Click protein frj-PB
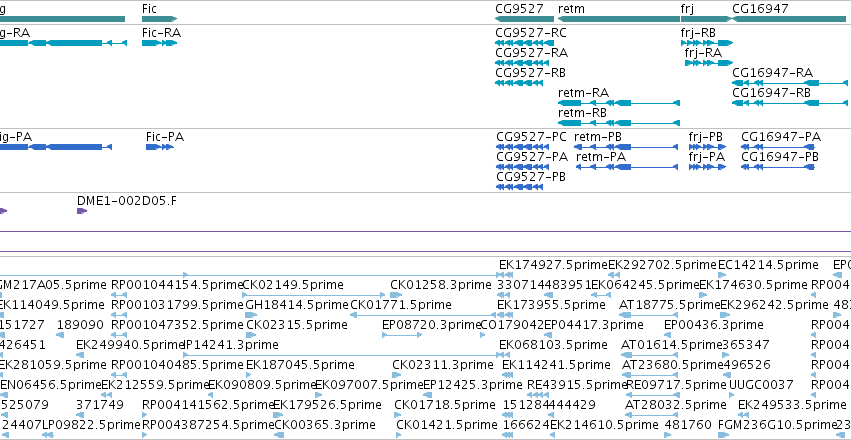This screenshot has height=440, width=851. tap(706, 137)
